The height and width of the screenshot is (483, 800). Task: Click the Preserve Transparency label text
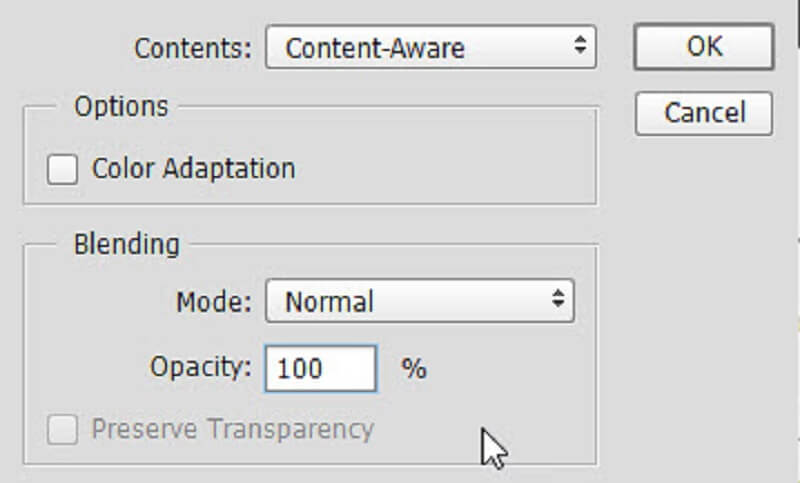point(232,430)
